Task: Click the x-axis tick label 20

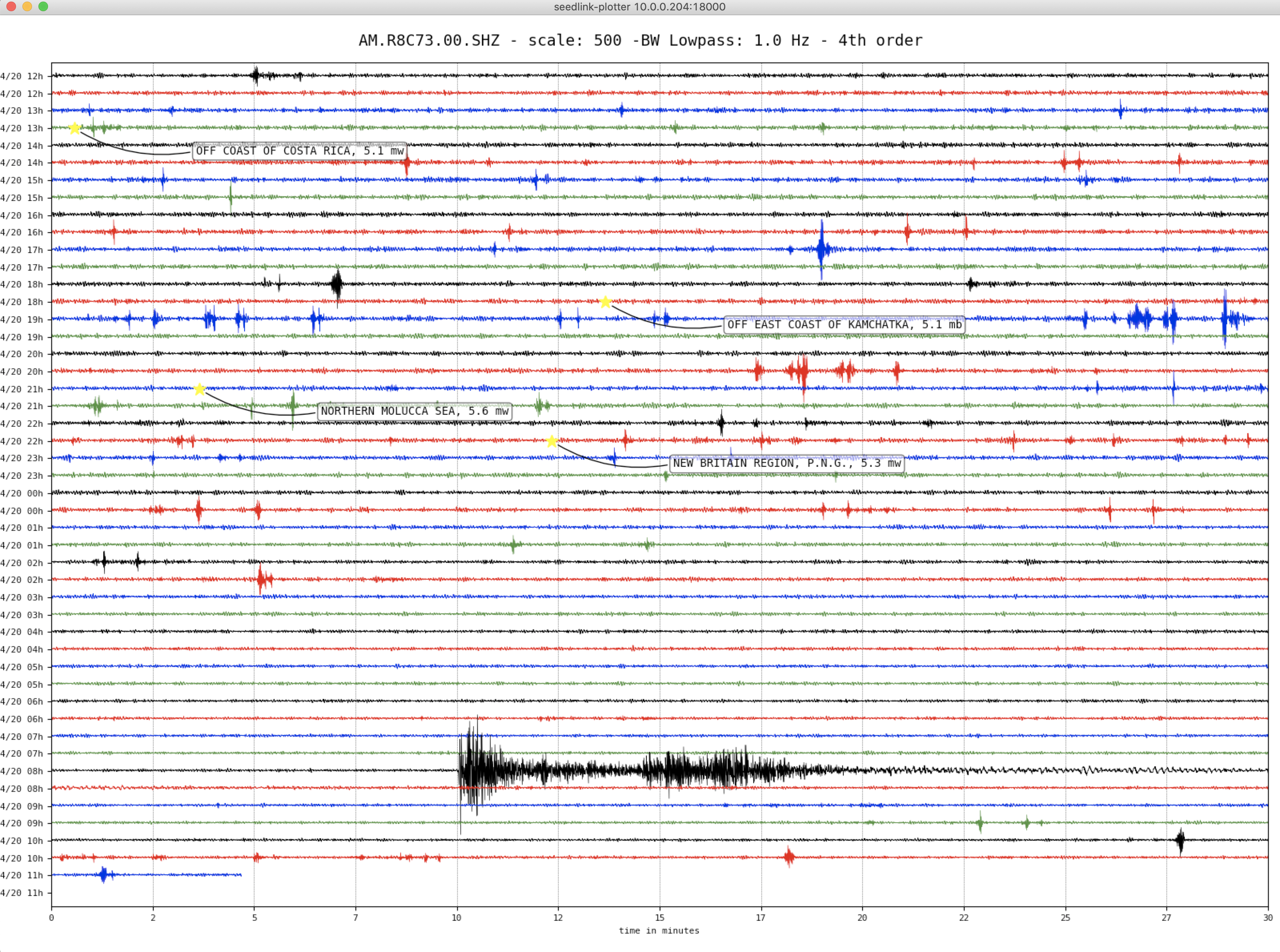Action: (x=863, y=918)
